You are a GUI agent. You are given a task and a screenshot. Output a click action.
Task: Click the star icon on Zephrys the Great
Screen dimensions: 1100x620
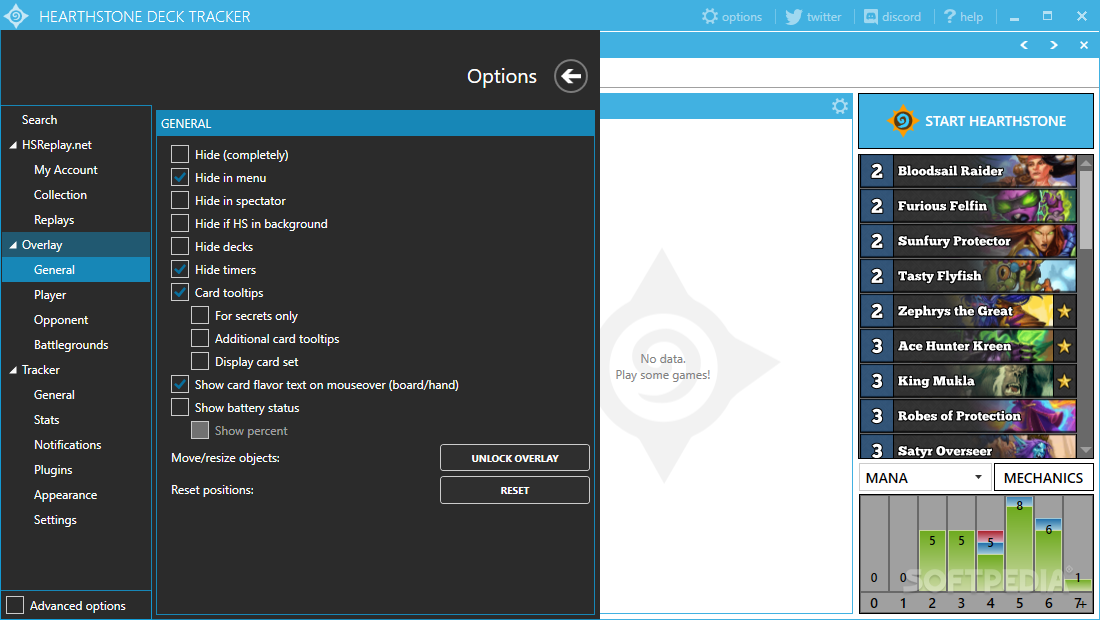click(x=1064, y=311)
